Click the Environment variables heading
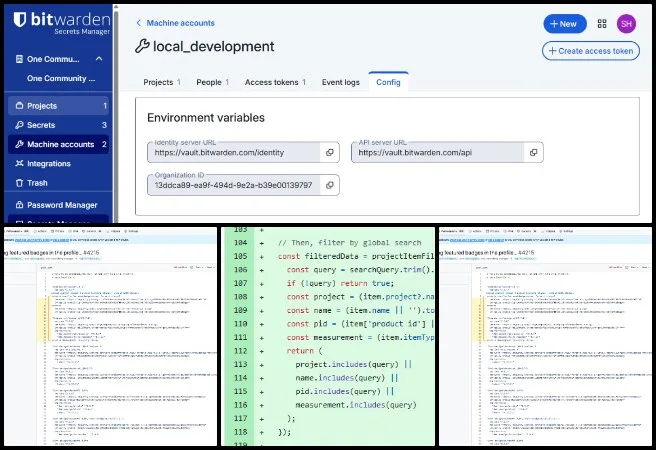 (x=206, y=118)
